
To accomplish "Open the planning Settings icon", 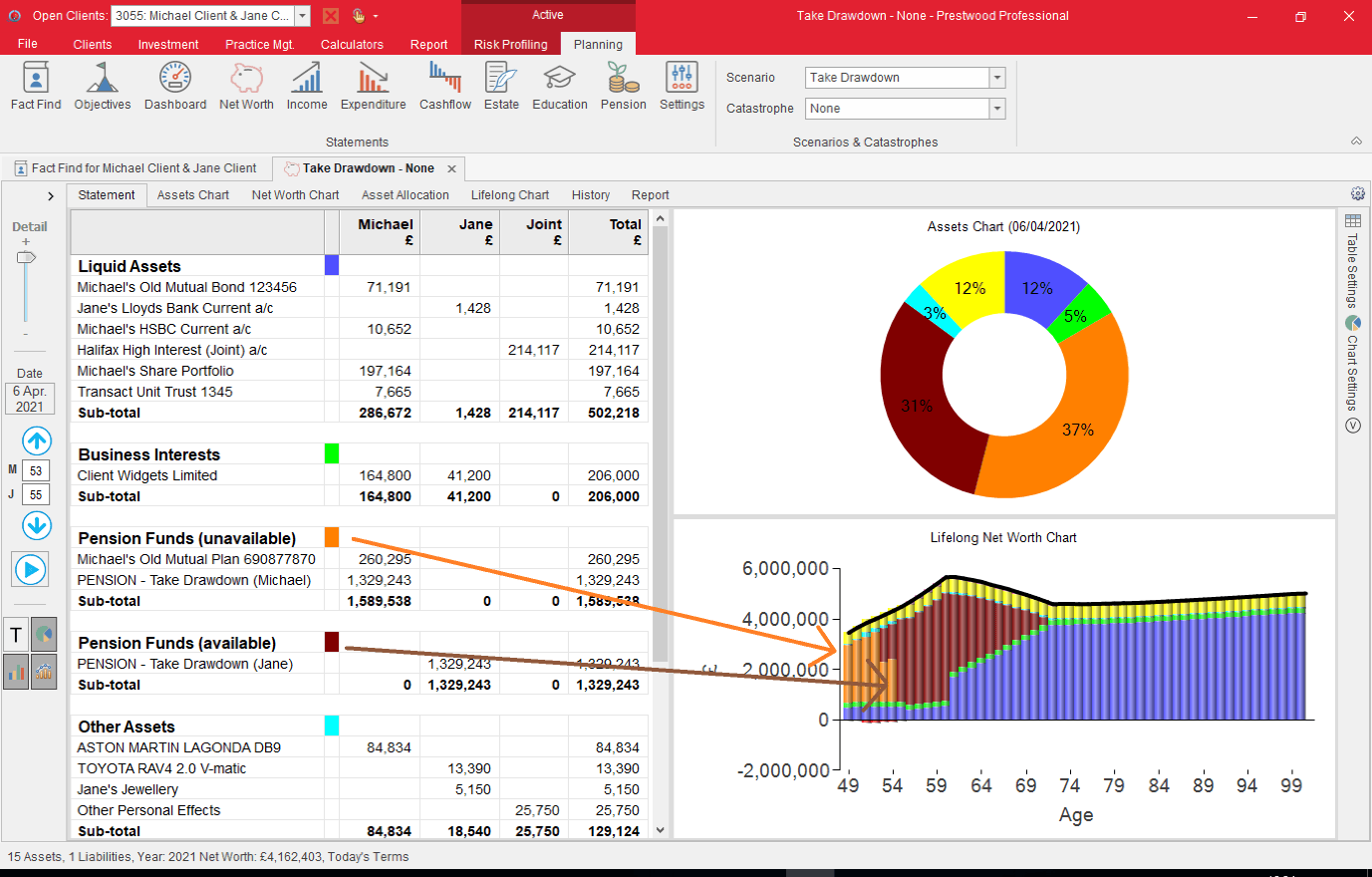I will (x=682, y=86).
